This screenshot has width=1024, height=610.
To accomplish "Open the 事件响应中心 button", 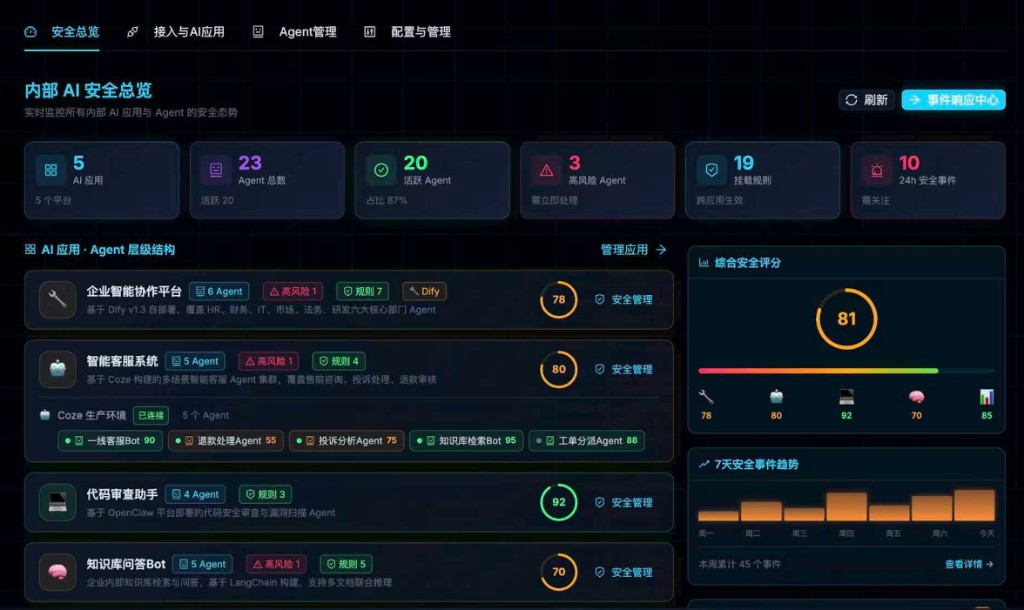I will point(953,100).
